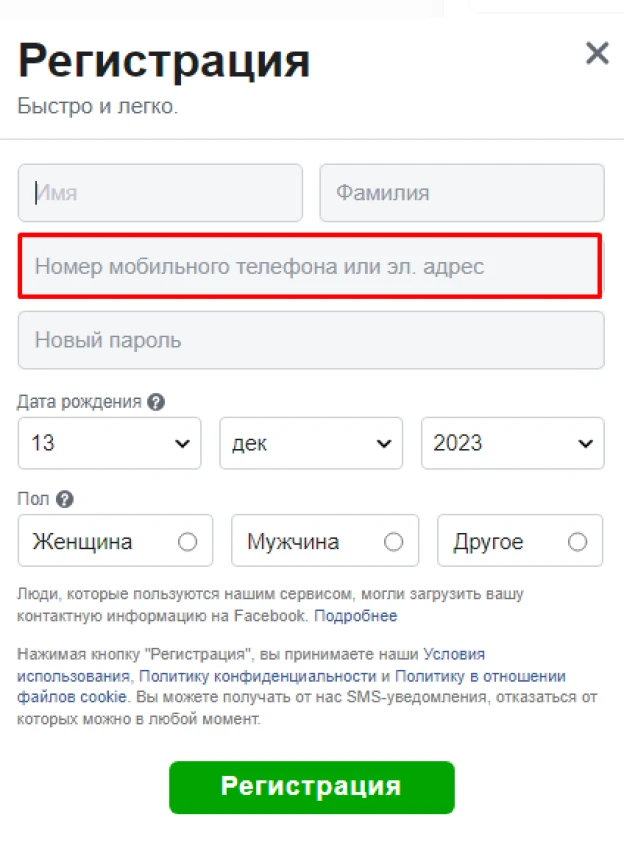Click the green Регистрация button

[312, 787]
